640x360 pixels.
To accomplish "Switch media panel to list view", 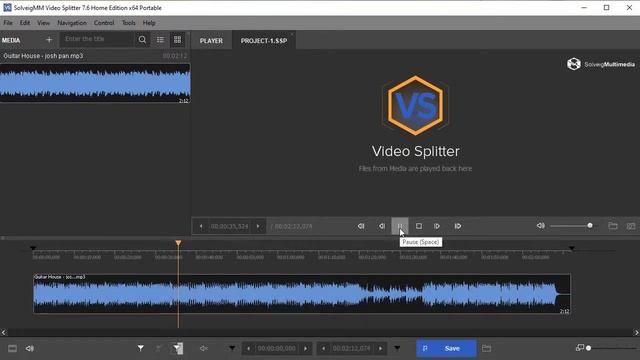I will [160, 40].
